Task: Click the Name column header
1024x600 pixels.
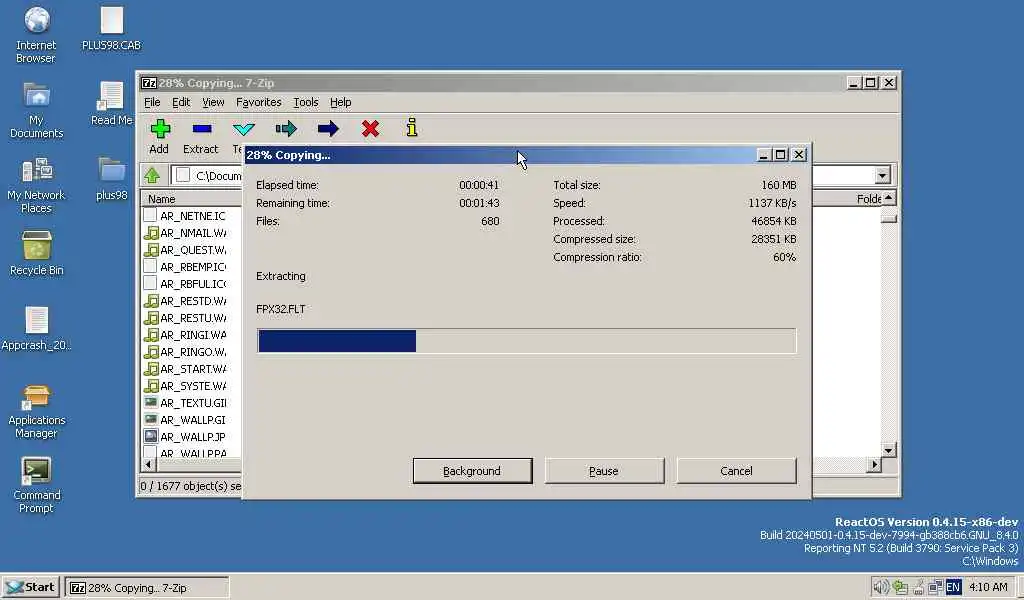Action: 191,198
